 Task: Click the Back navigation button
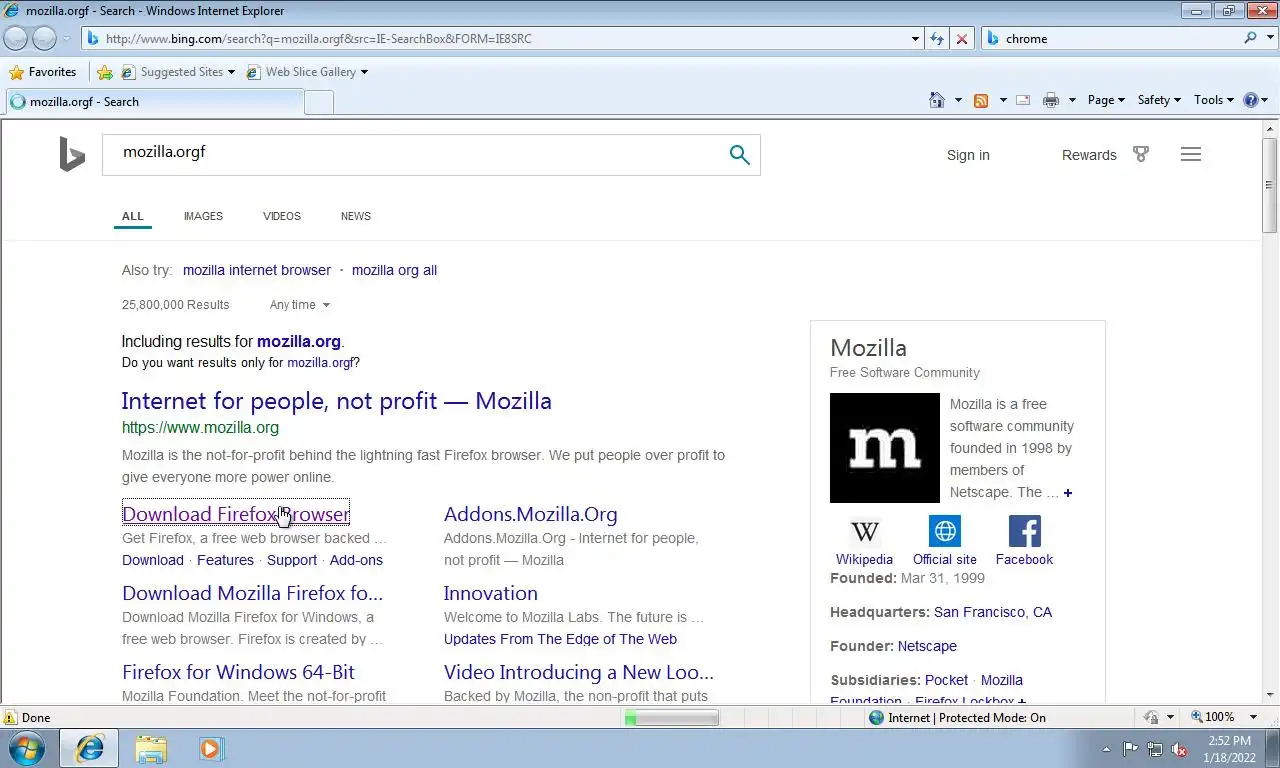pyautogui.click(x=15, y=38)
